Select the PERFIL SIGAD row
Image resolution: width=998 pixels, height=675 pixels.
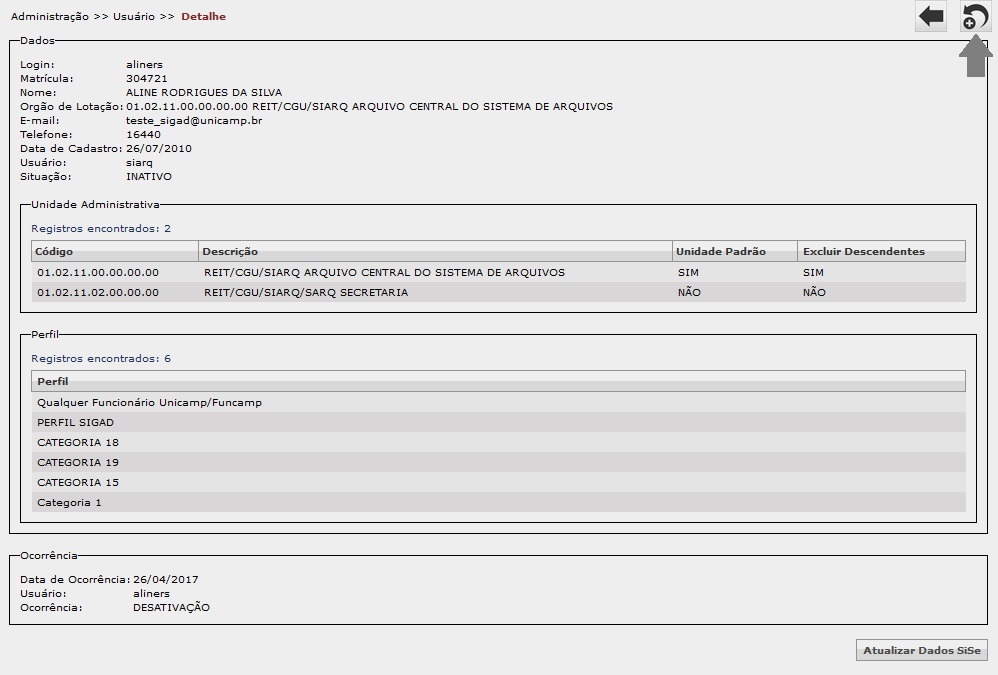(498, 422)
